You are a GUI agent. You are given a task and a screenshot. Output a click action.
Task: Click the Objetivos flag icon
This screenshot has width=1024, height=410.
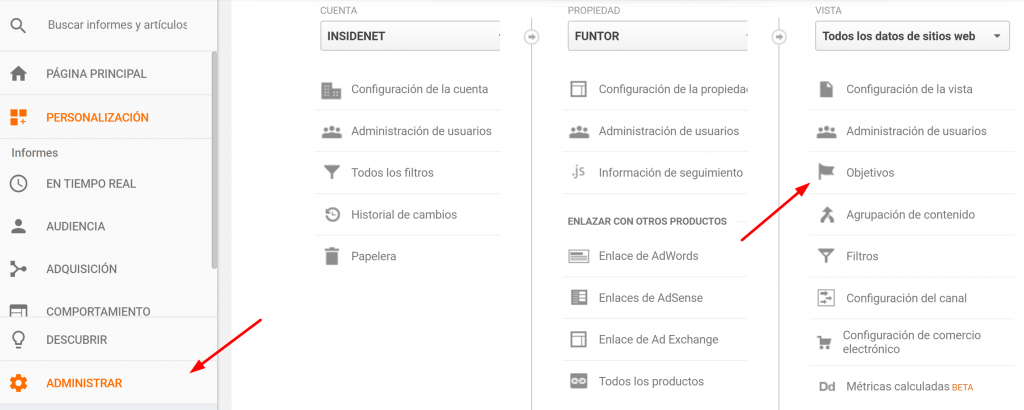pyautogui.click(x=826, y=172)
